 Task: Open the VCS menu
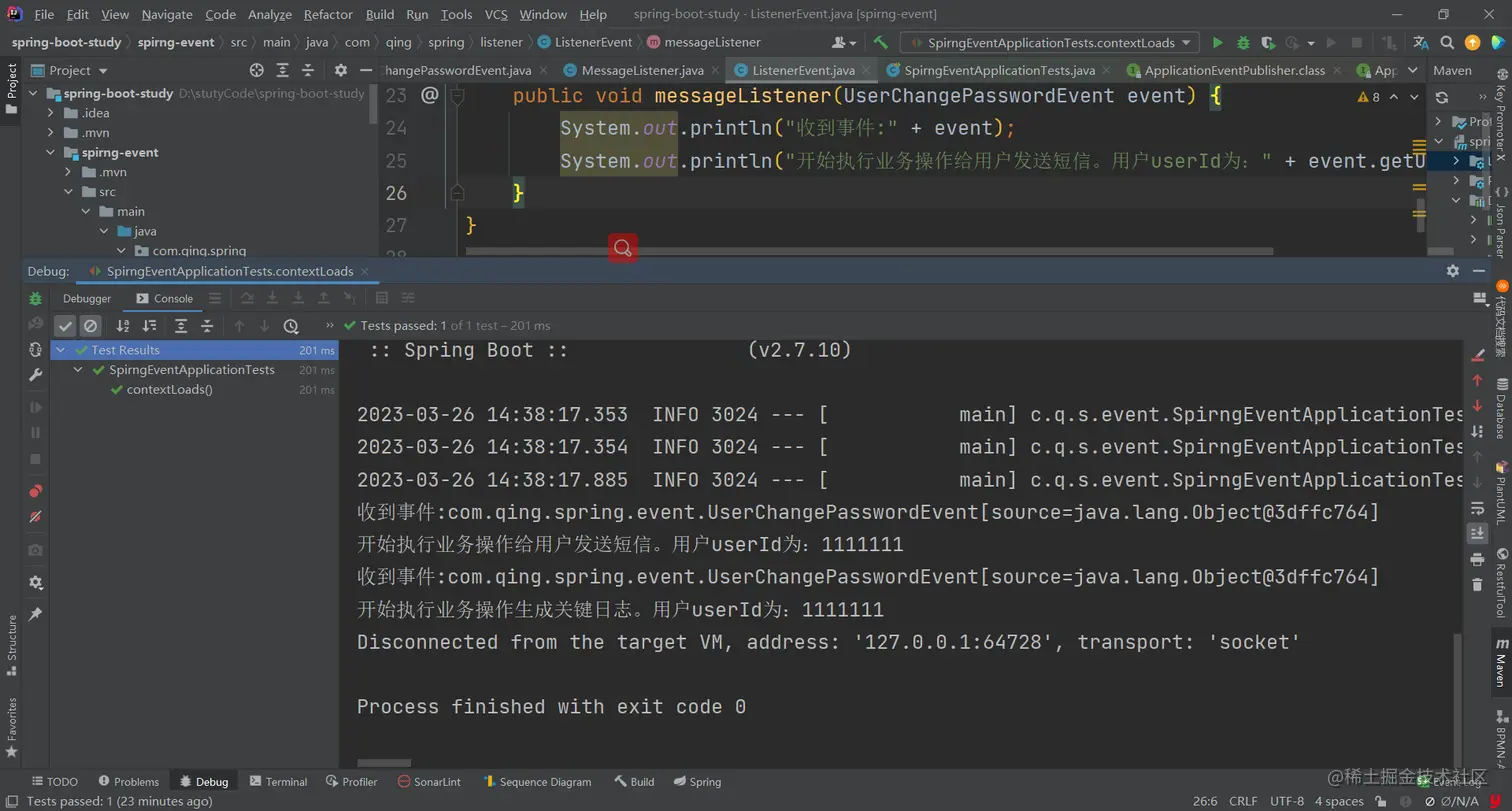click(x=496, y=14)
